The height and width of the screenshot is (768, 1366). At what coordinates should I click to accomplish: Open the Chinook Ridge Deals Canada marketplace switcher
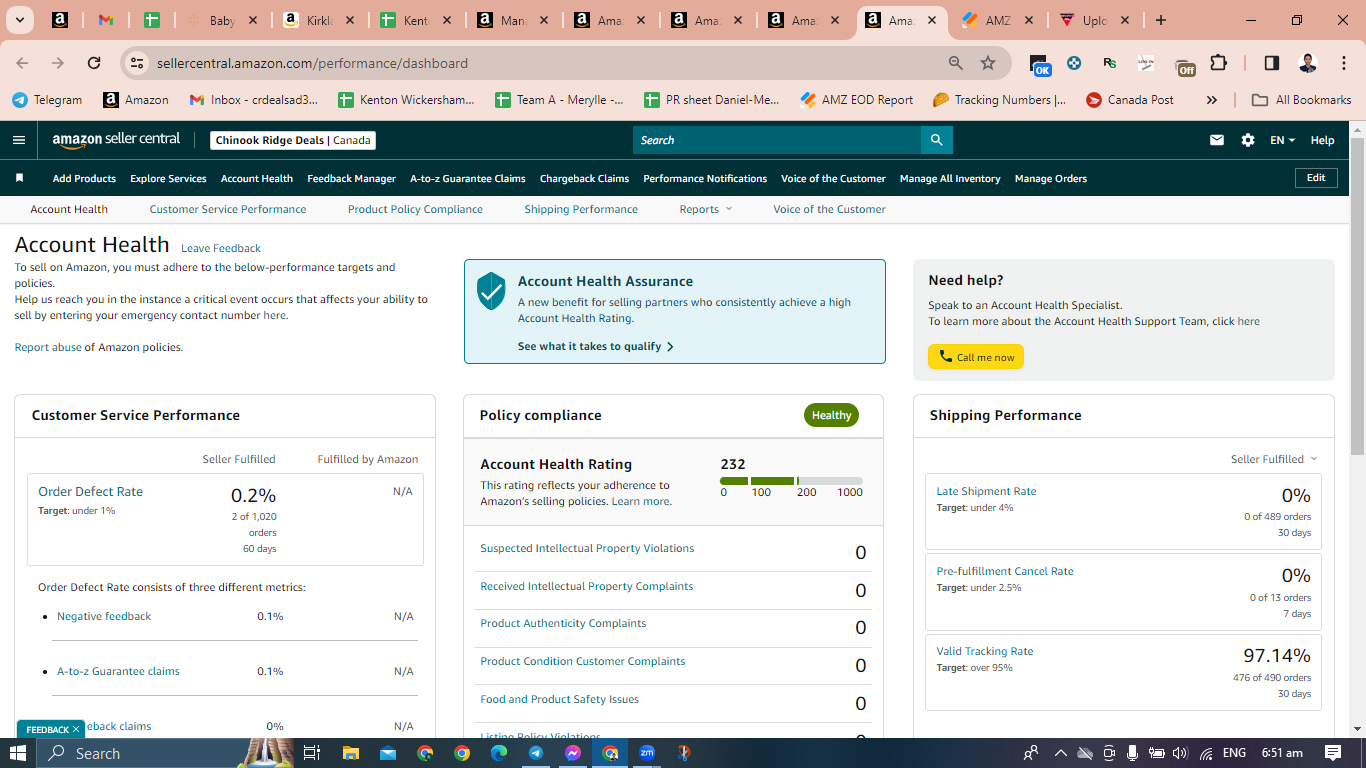(294, 140)
